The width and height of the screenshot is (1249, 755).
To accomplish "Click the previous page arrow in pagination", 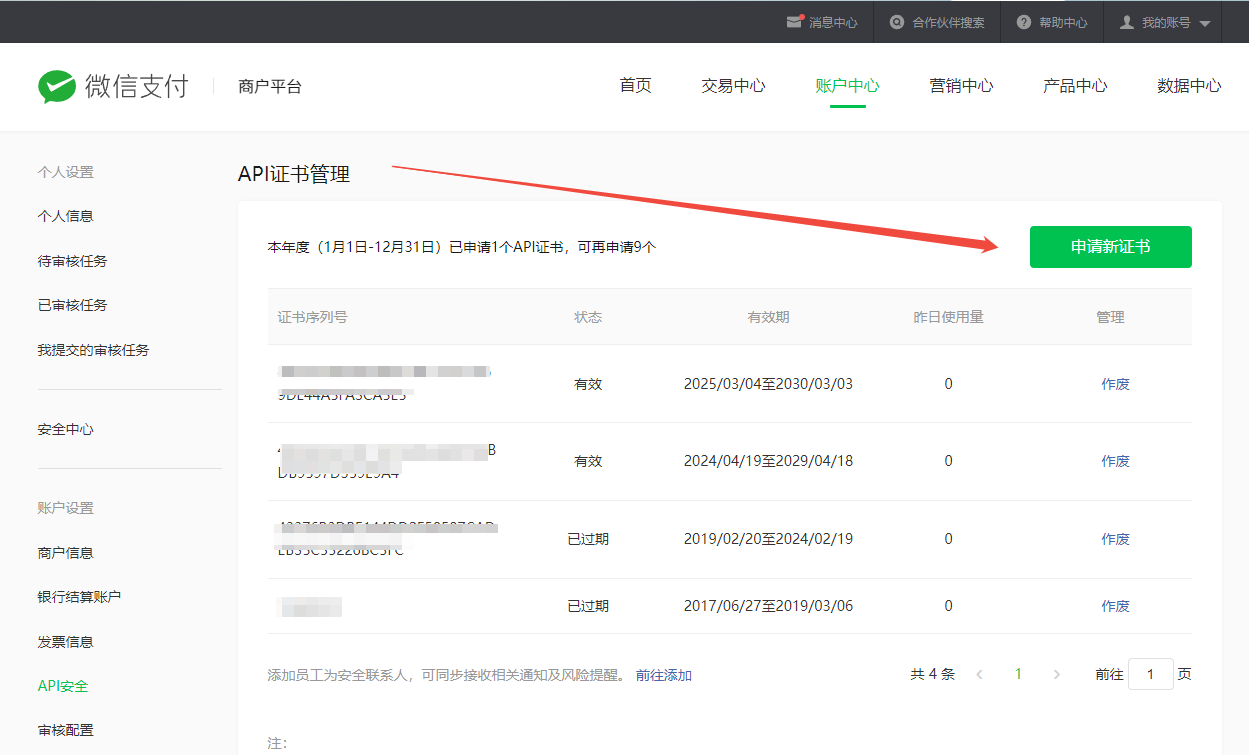I will tap(980, 675).
